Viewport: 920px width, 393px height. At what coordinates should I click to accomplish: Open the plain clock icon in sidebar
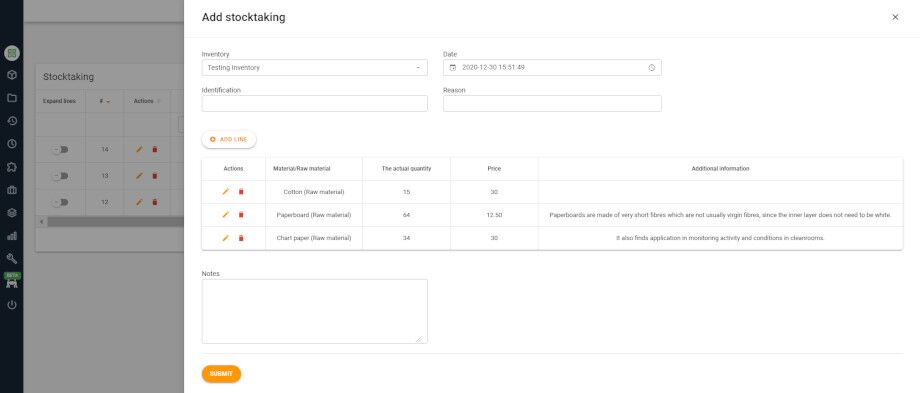click(12, 144)
